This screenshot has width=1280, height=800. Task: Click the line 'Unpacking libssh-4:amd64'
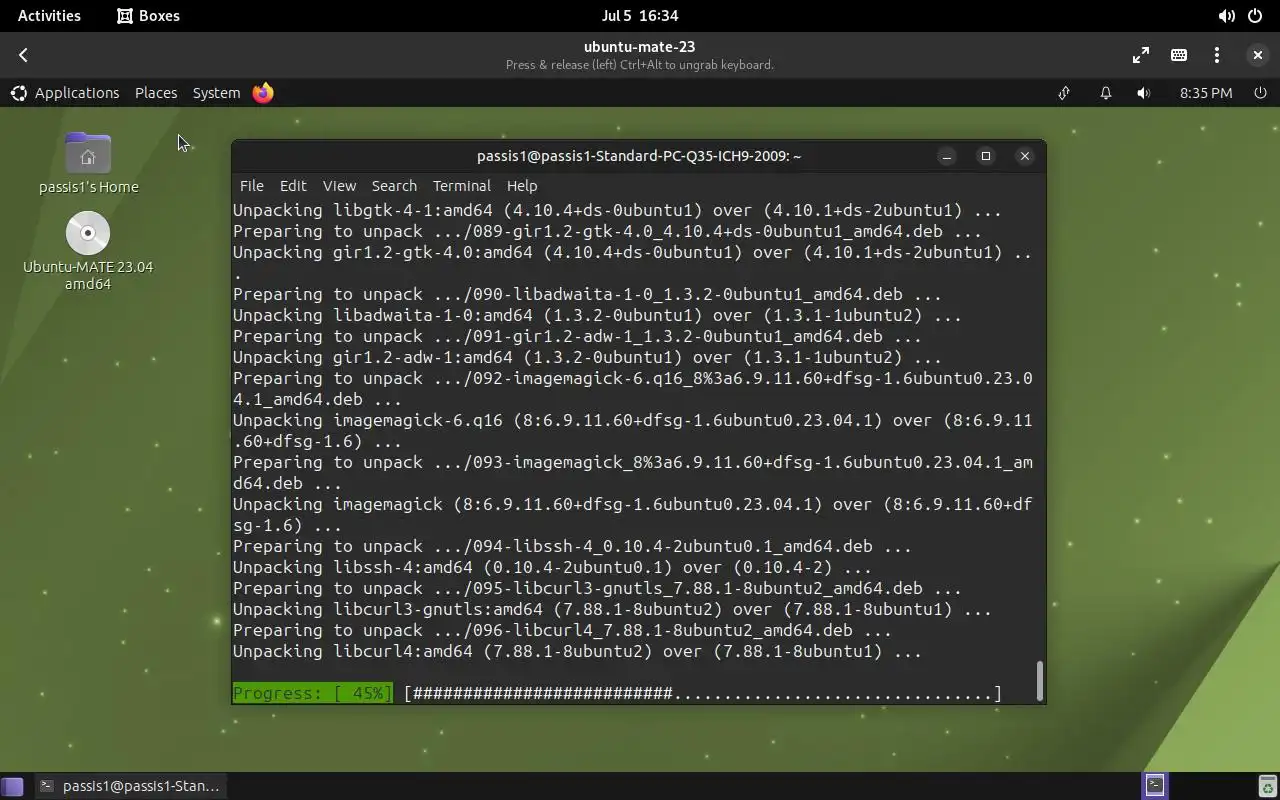552,568
